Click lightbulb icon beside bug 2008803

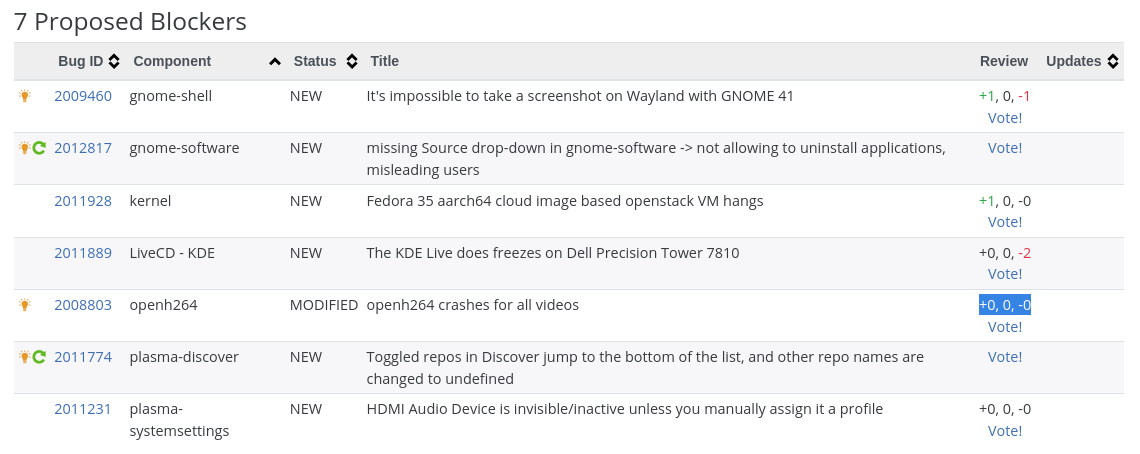click(x=25, y=305)
